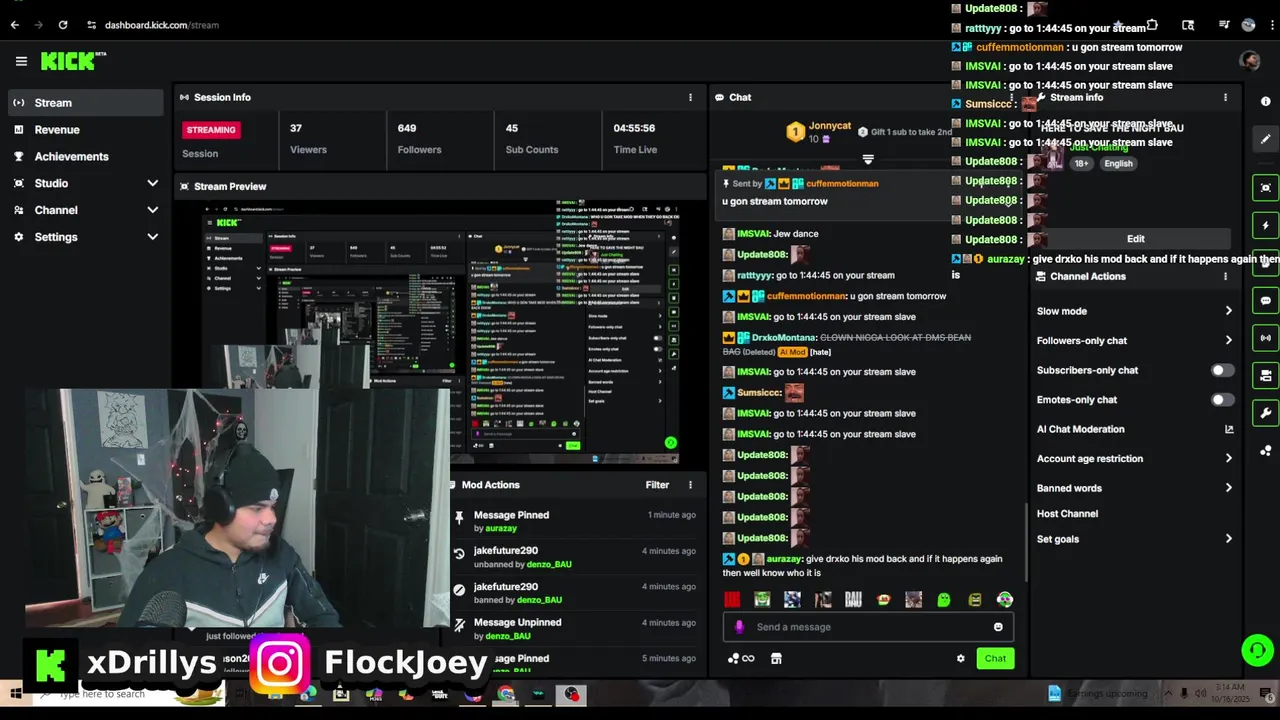Click the Edit stream info button
Screen dimensions: 1280x720
1135,239
